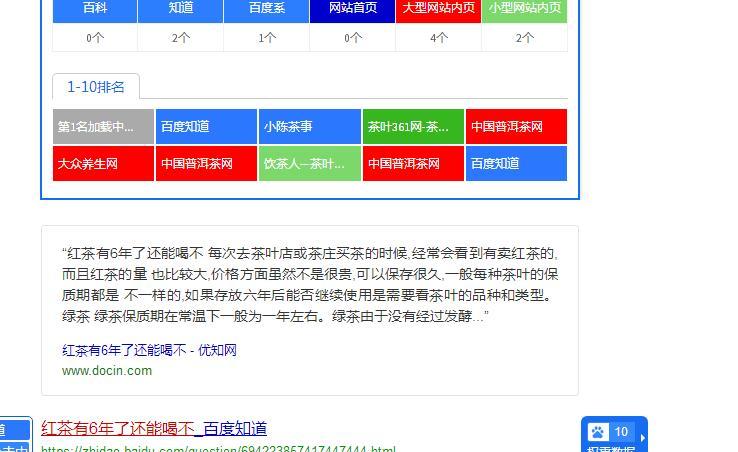Image resolution: width=738 pixels, height=452 pixels.
Task: Click the 2个 count under 小型网站内页
Action: coord(524,38)
